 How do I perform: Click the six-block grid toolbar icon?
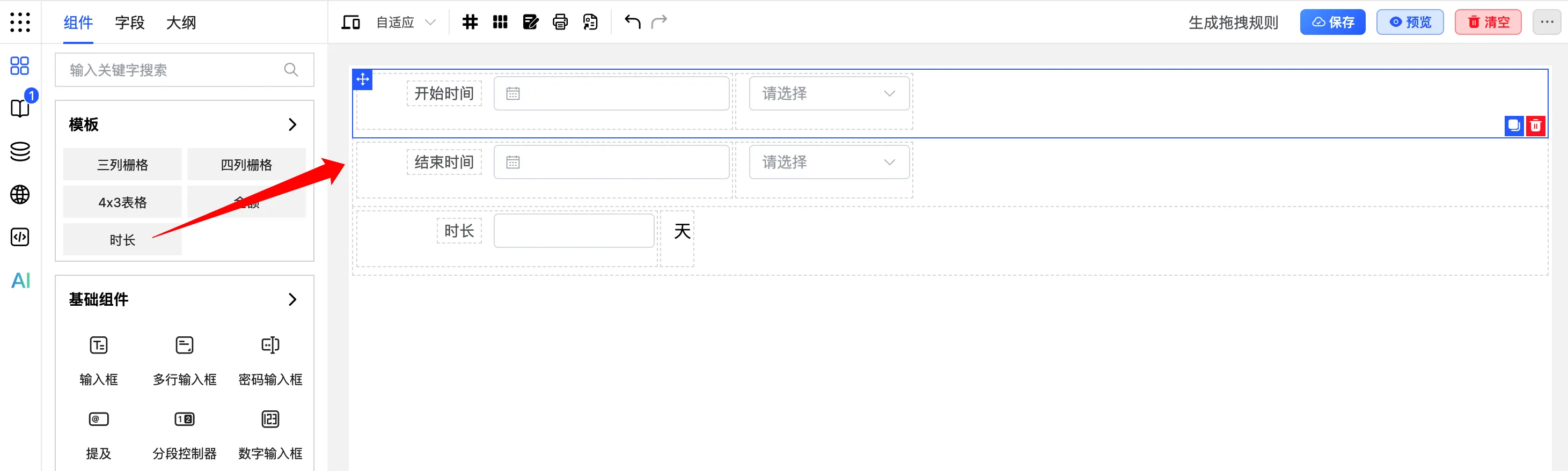tap(500, 23)
